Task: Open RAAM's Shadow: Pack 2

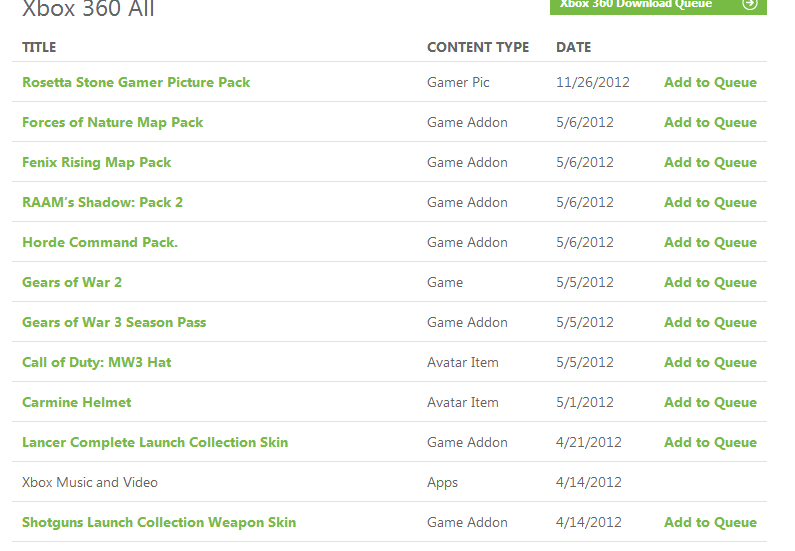Action: [102, 202]
